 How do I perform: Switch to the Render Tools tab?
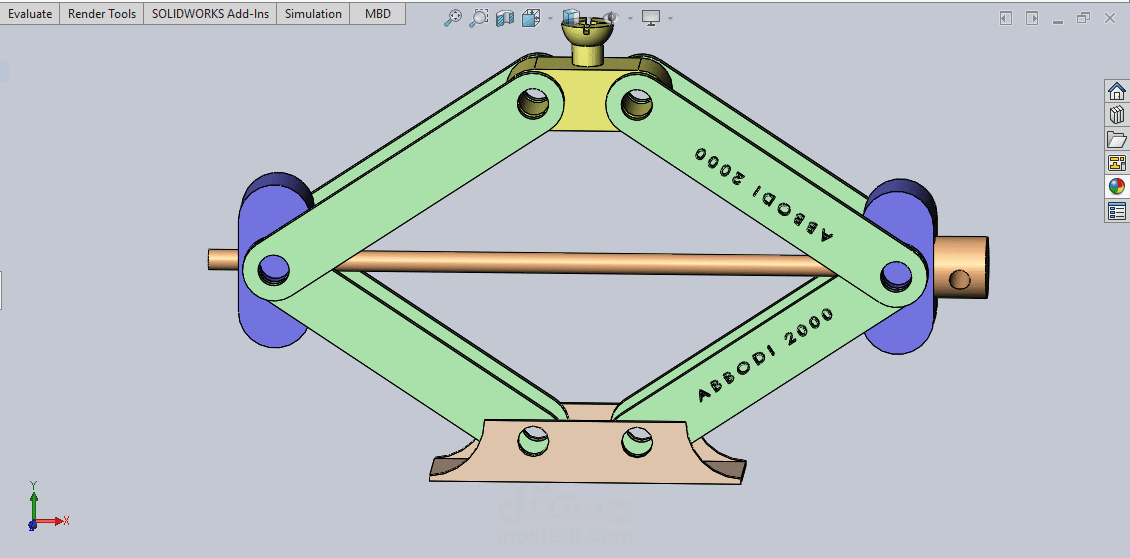pyautogui.click(x=102, y=14)
